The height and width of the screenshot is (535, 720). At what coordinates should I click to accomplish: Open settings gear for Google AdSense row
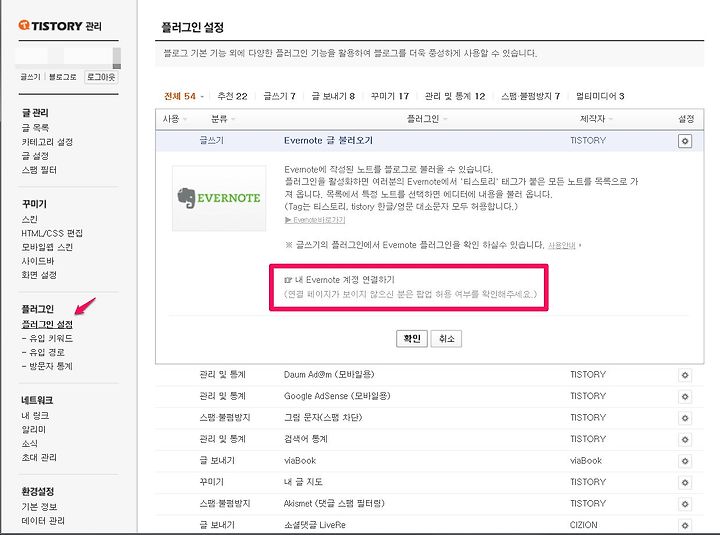point(685,397)
